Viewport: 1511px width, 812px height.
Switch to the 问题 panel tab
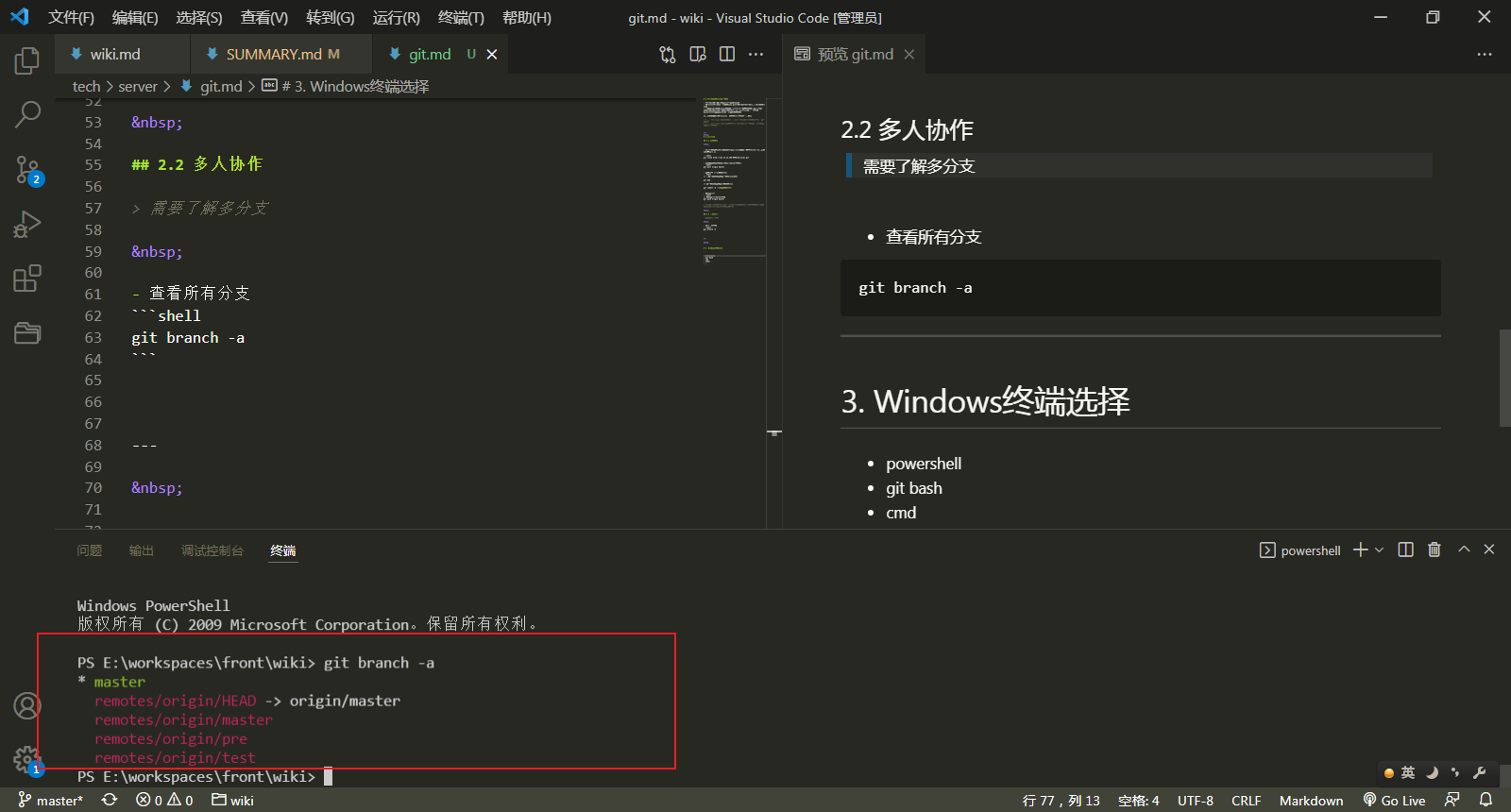pyautogui.click(x=89, y=550)
